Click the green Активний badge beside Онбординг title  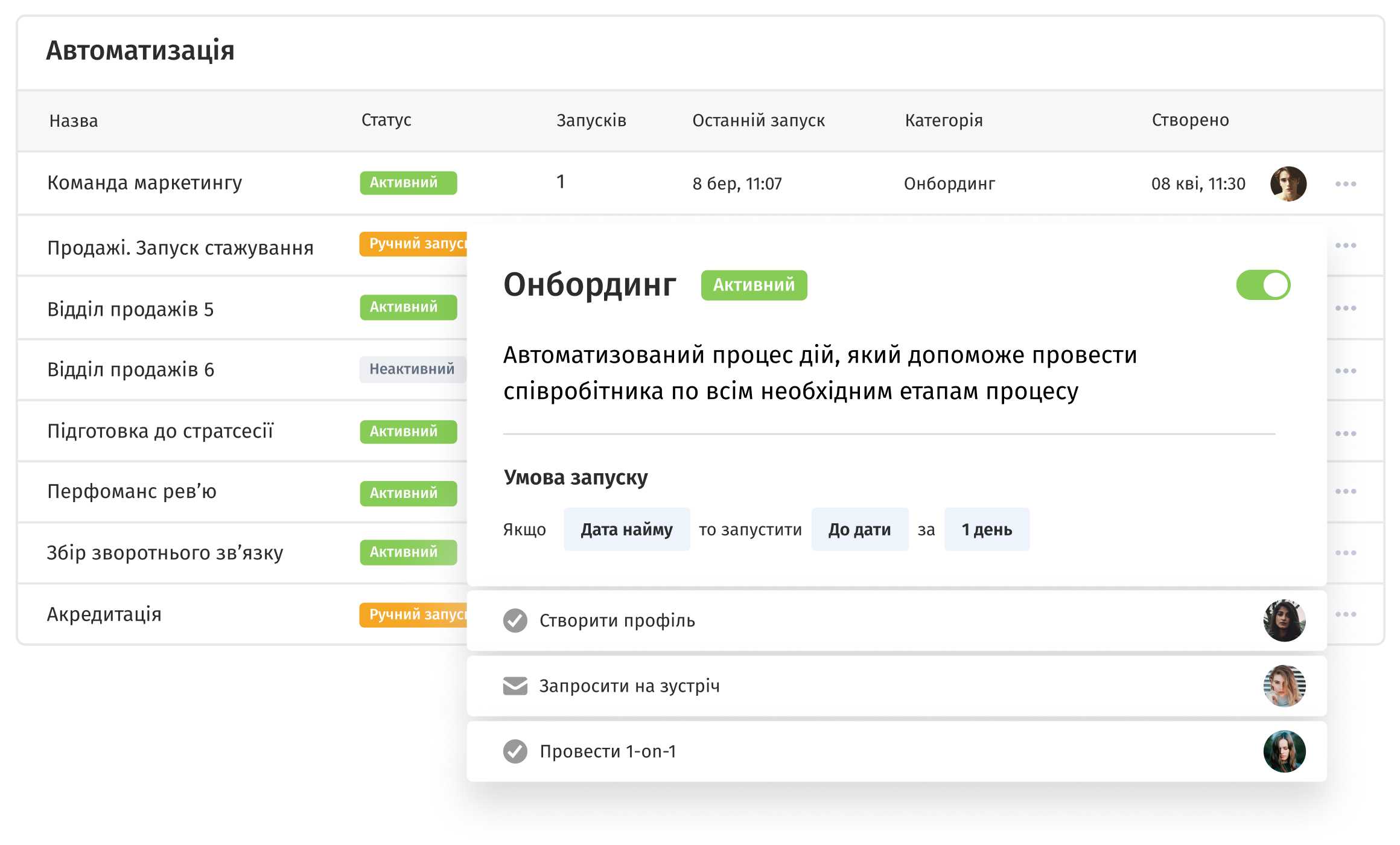[753, 285]
